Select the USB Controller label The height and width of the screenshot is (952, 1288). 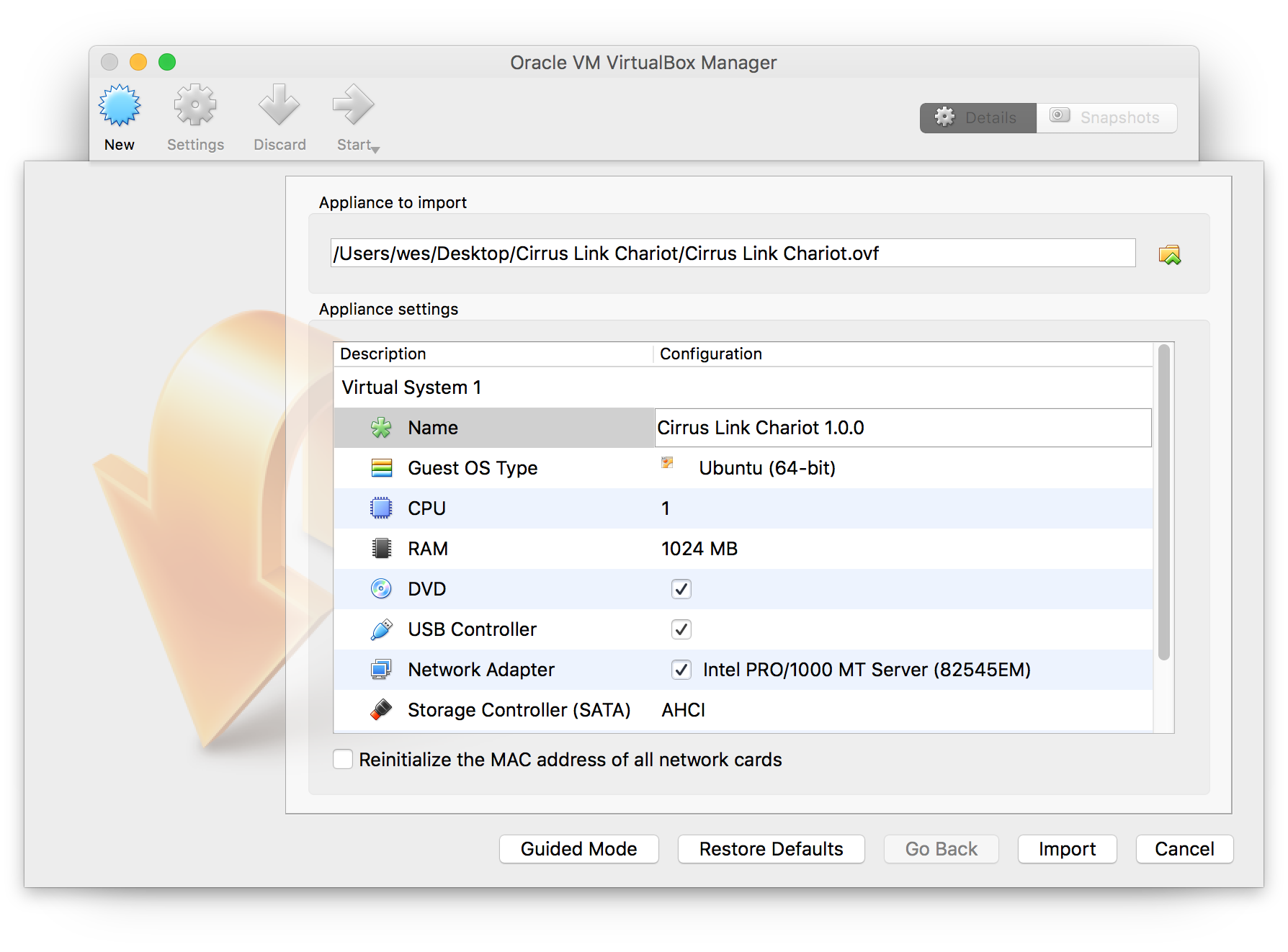pos(473,629)
